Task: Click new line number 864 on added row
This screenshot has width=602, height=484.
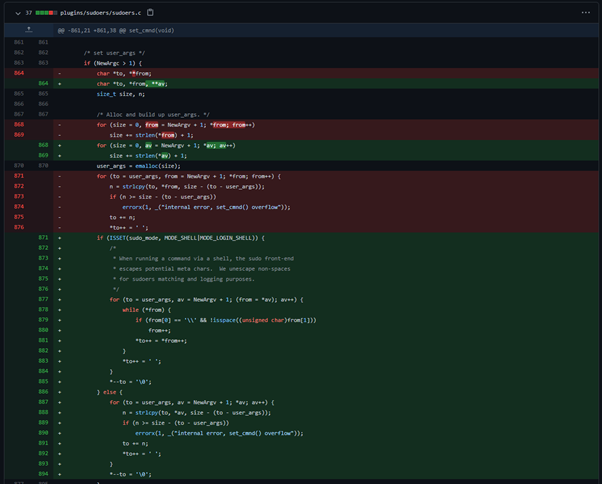Action: tap(43, 83)
